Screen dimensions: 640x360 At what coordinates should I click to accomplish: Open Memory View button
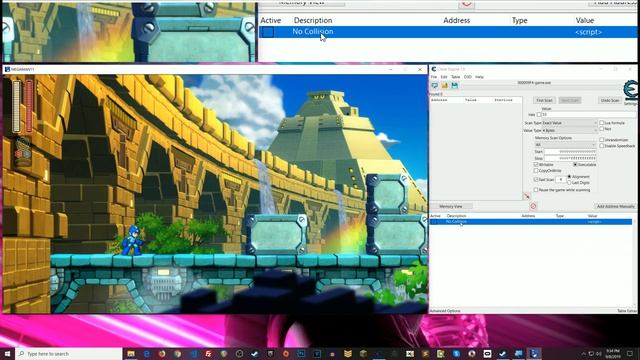click(x=451, y=207)
